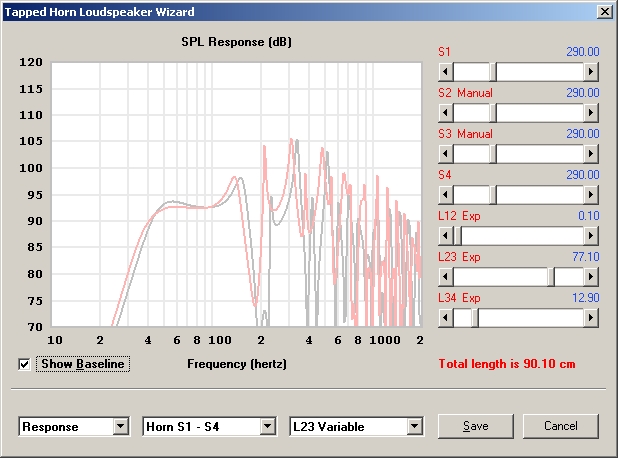
Task: Save the wizard settings
Action: [476, 426]
